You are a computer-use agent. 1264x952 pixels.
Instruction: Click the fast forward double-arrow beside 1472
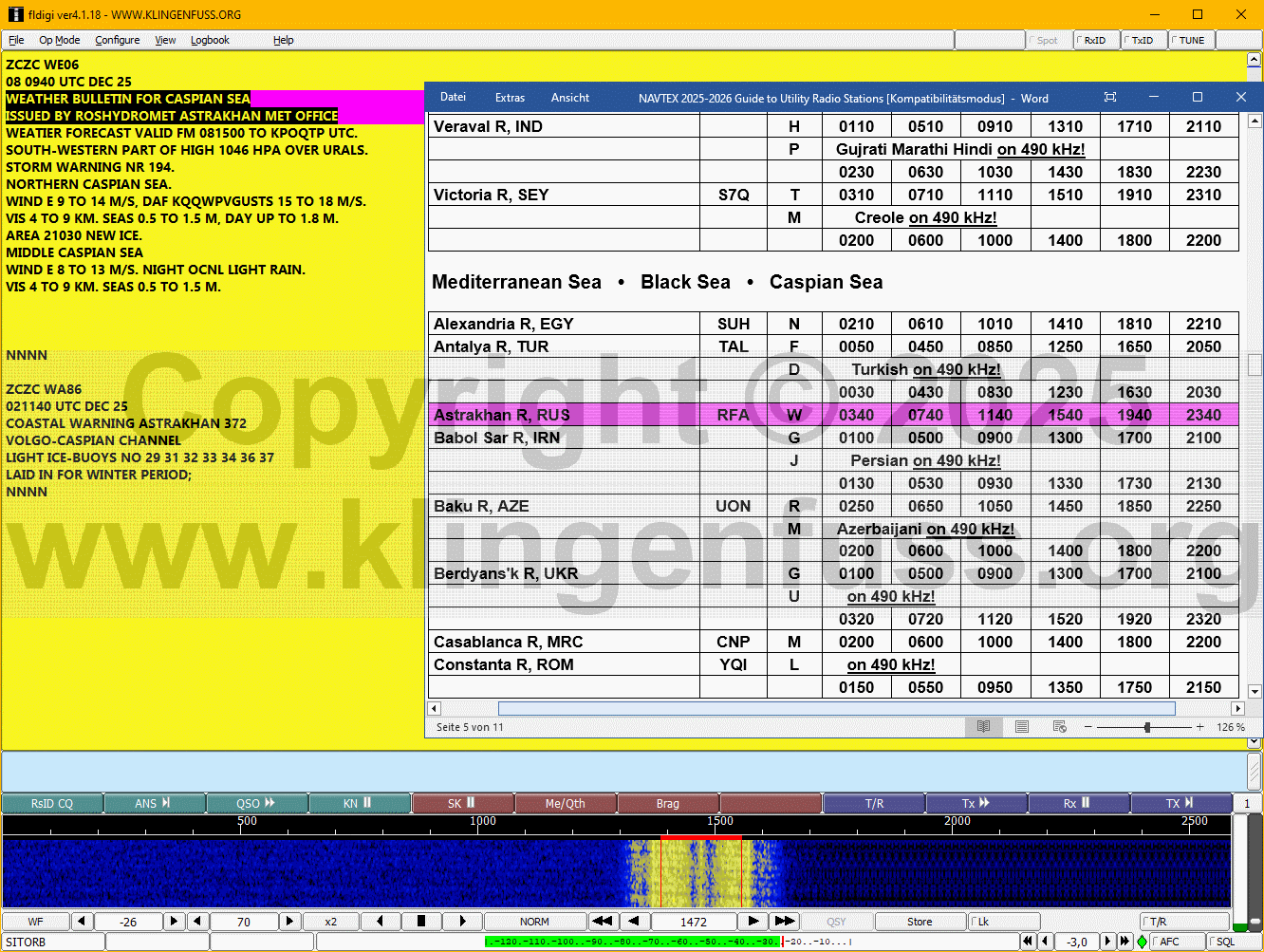784,921
